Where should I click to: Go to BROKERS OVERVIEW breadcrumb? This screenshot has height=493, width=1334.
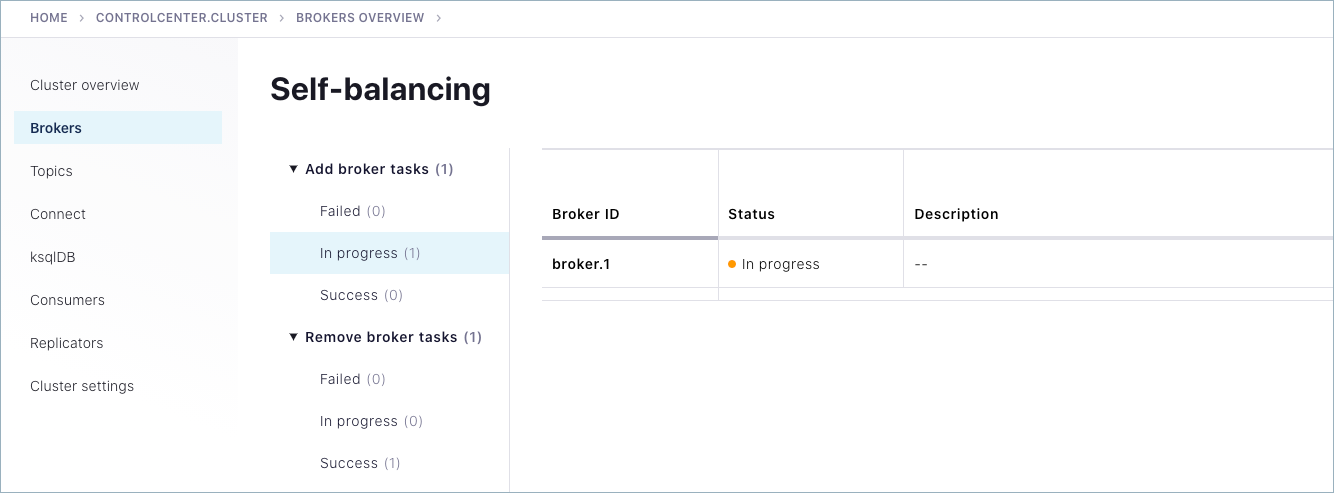[x=360, y=18]
